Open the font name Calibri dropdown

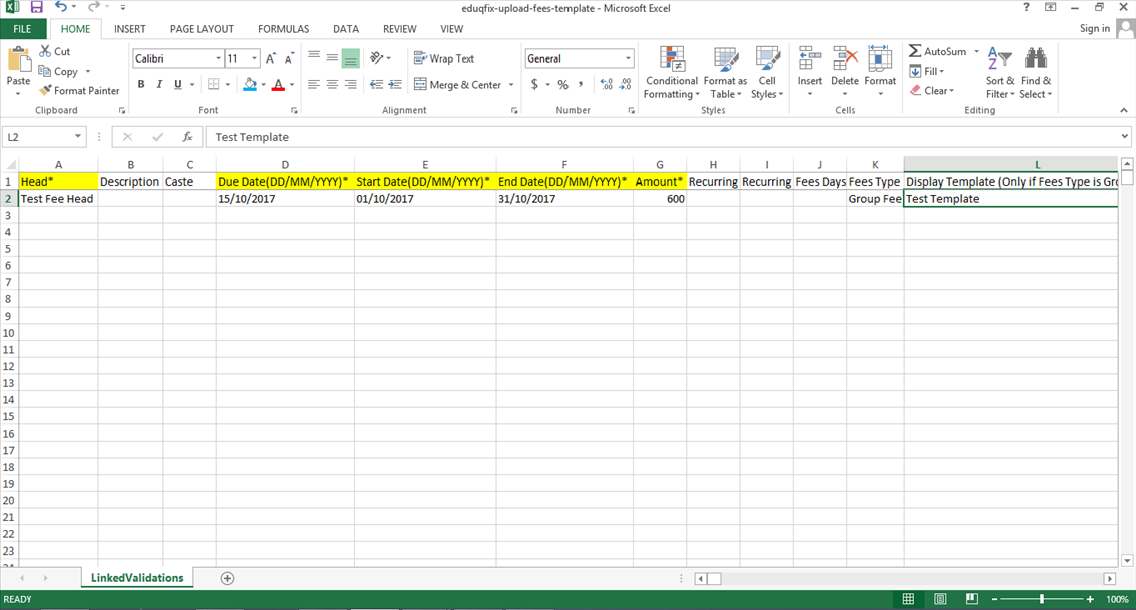point(219,59)
